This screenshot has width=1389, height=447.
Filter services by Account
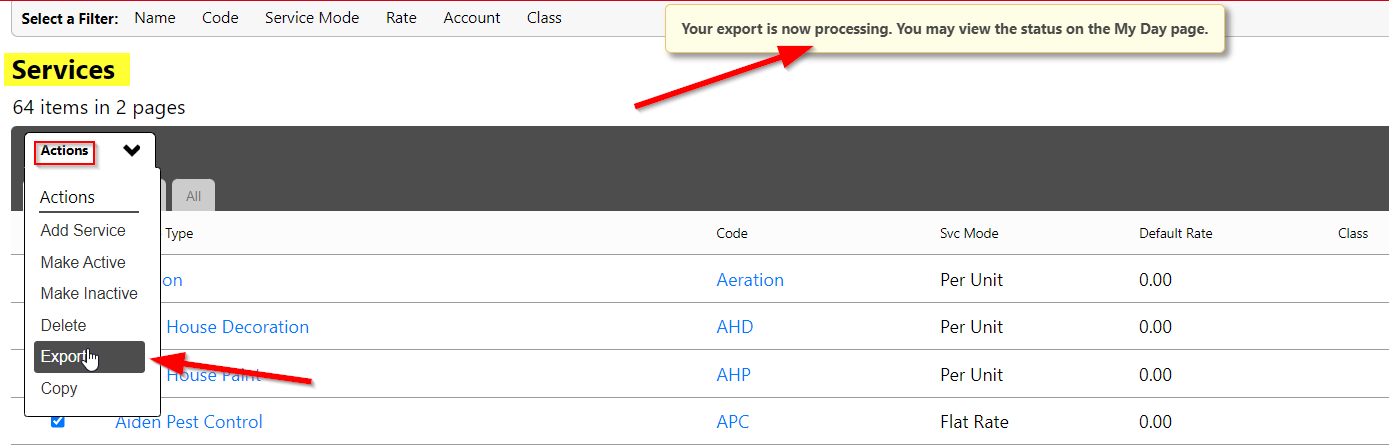472,17
